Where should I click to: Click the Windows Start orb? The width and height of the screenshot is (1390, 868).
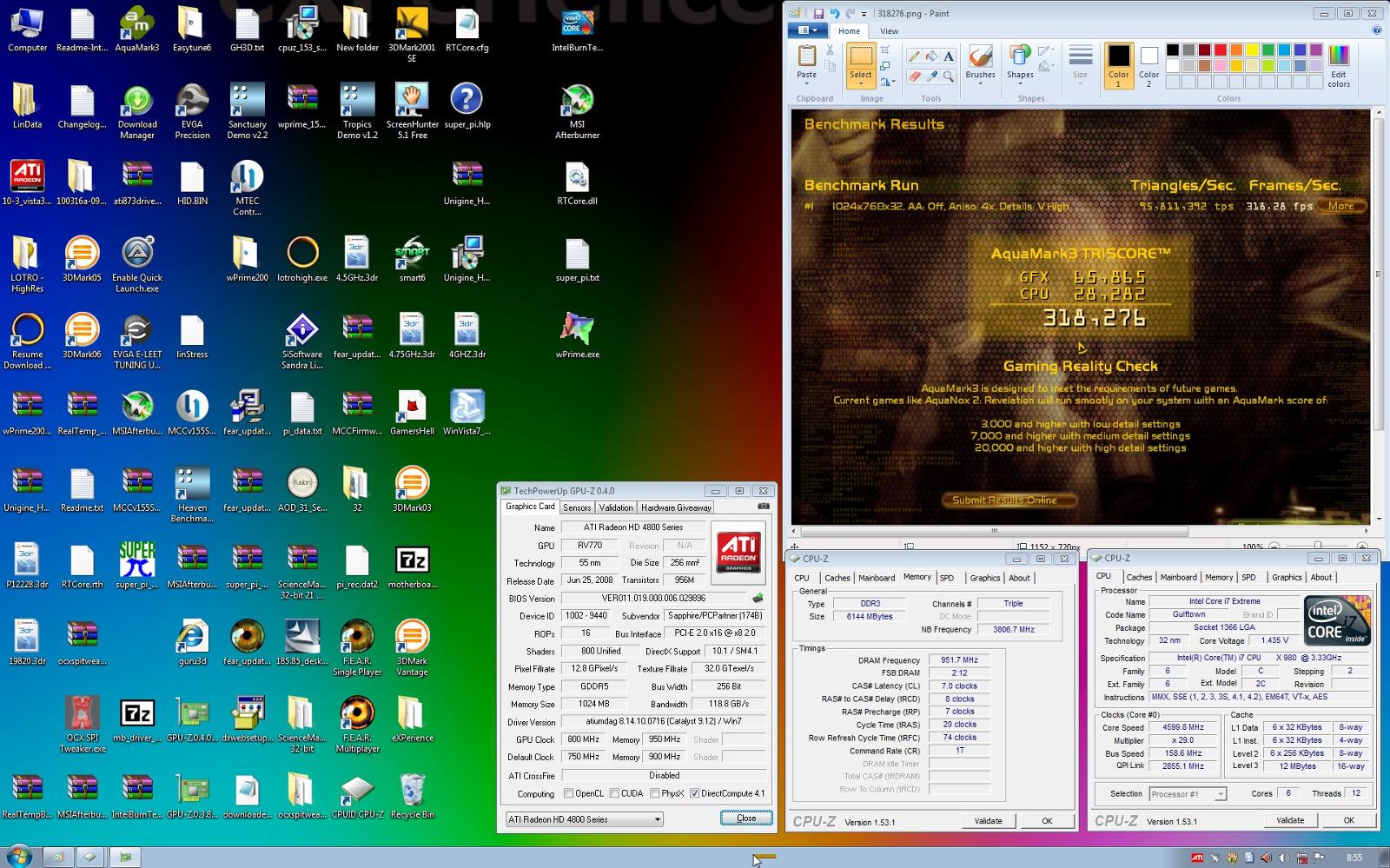(x=18, y=856)
